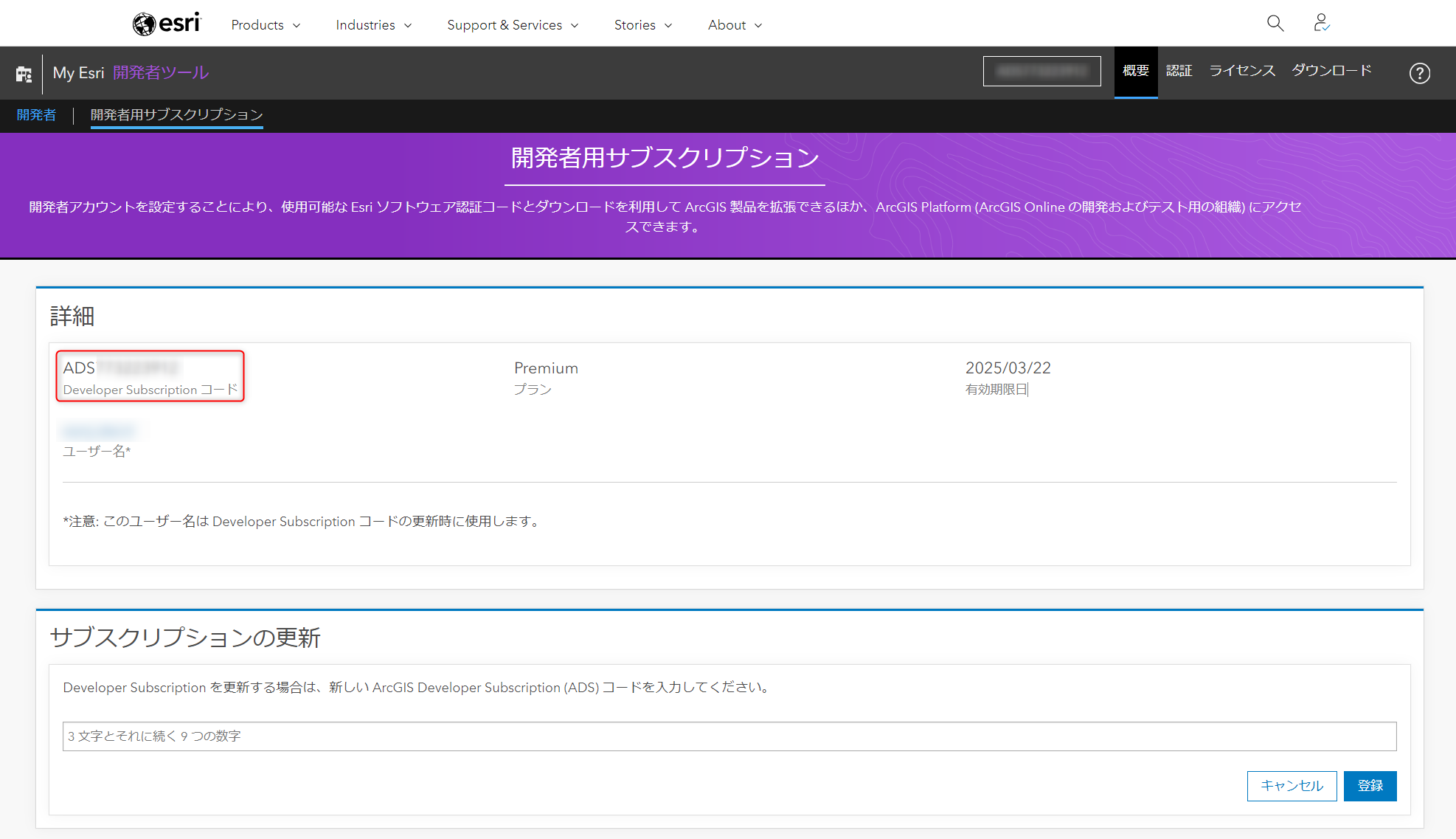Expand the Stories dropdown menu
The image size is (1456, 839).
(x=643, y=25)
